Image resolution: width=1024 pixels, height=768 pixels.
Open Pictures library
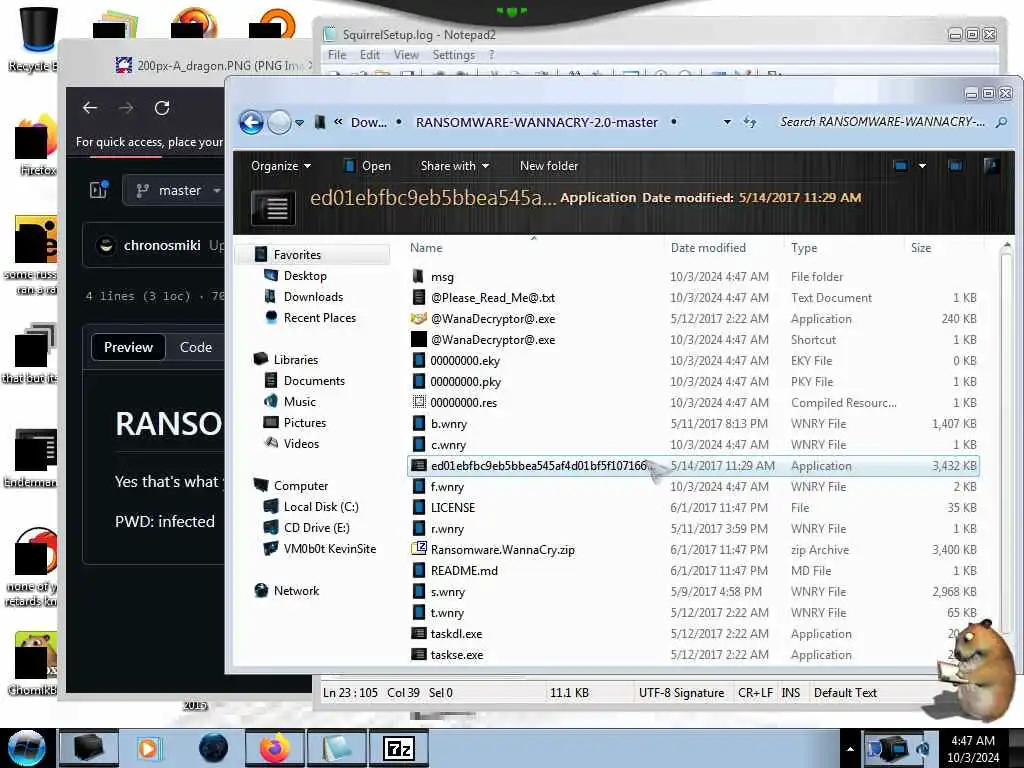pyautogui.click(x=304, y=423)
